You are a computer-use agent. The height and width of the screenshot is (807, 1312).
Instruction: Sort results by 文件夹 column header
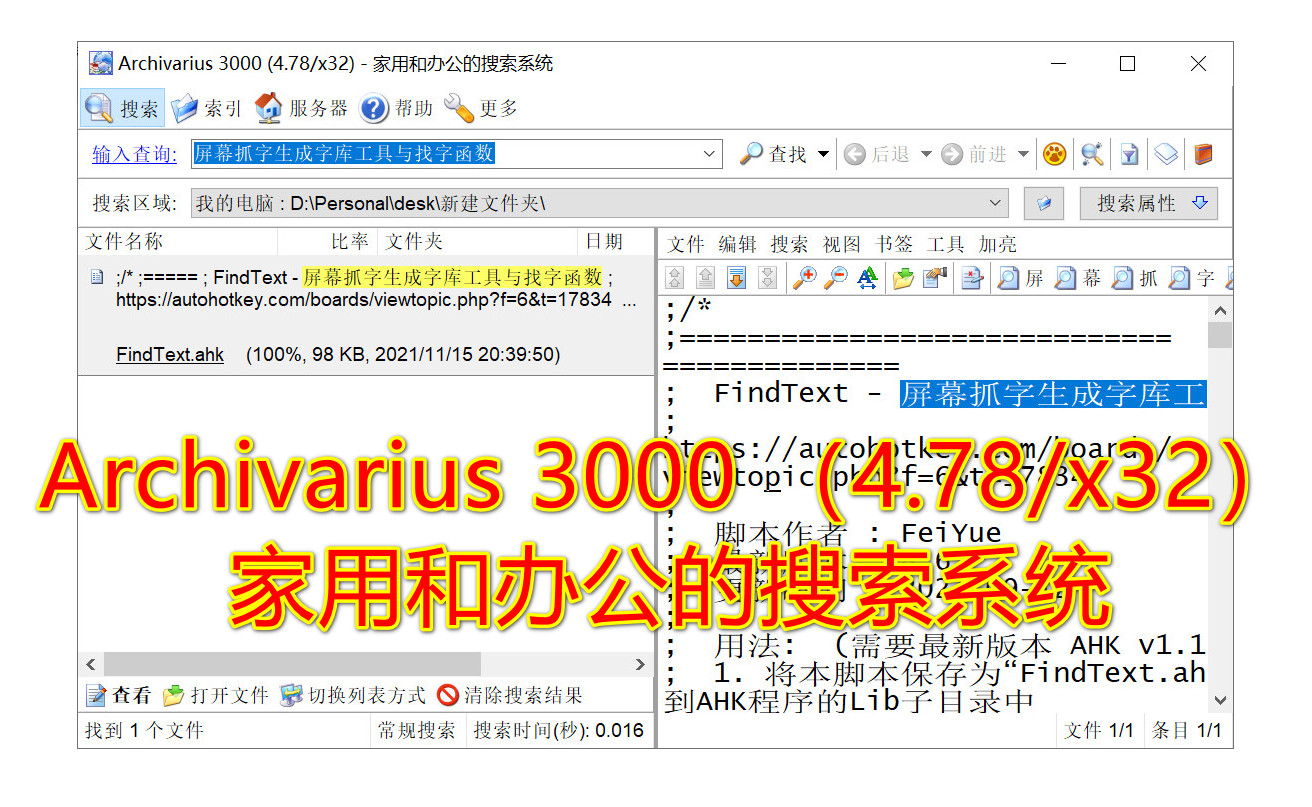pos(477,242)
